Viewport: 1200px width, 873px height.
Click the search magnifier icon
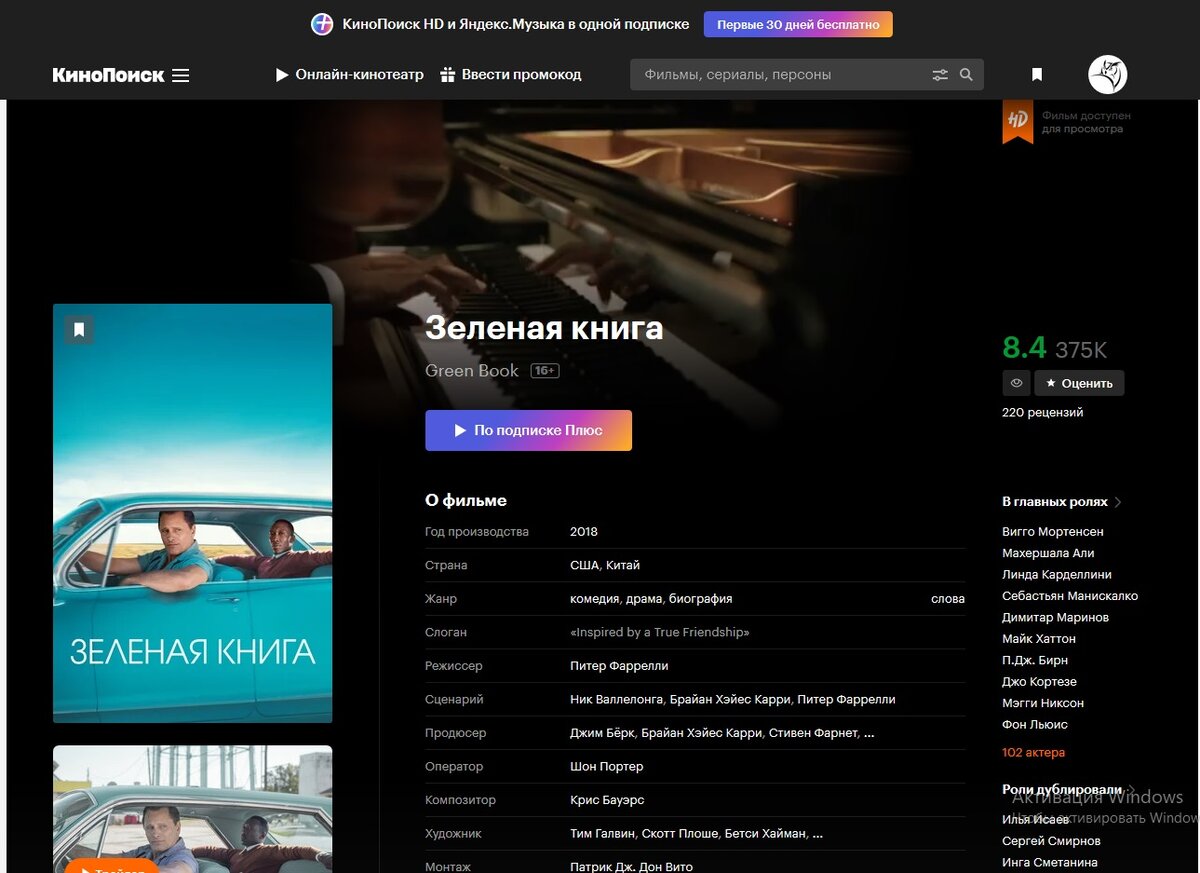pos(966,74)
